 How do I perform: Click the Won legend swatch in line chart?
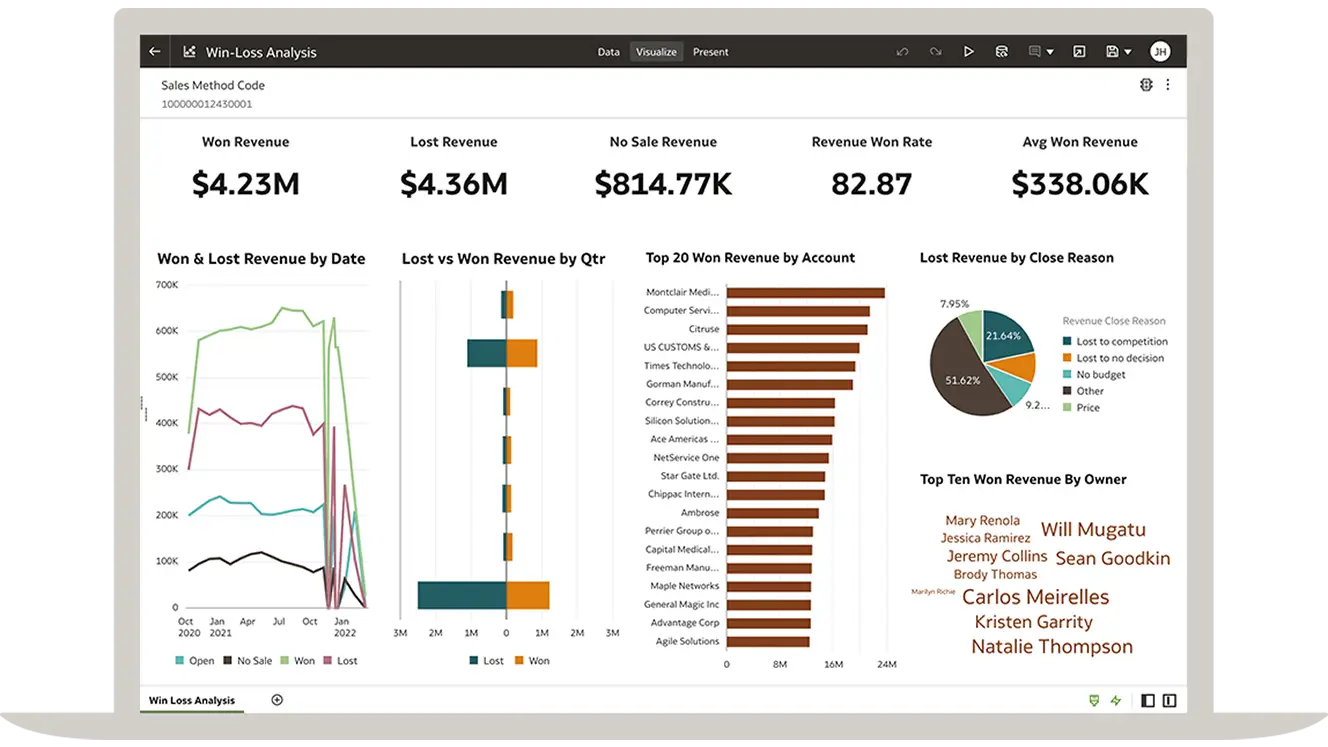pos(285,661)
